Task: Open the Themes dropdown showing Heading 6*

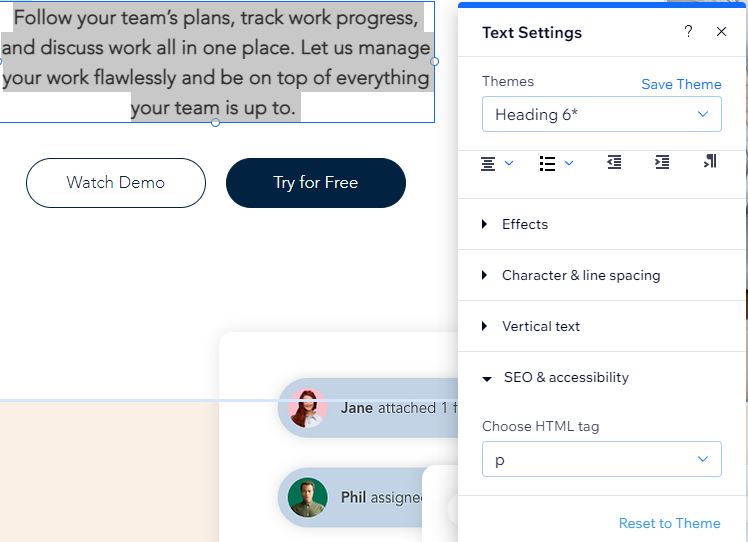Action: [601, 114]
